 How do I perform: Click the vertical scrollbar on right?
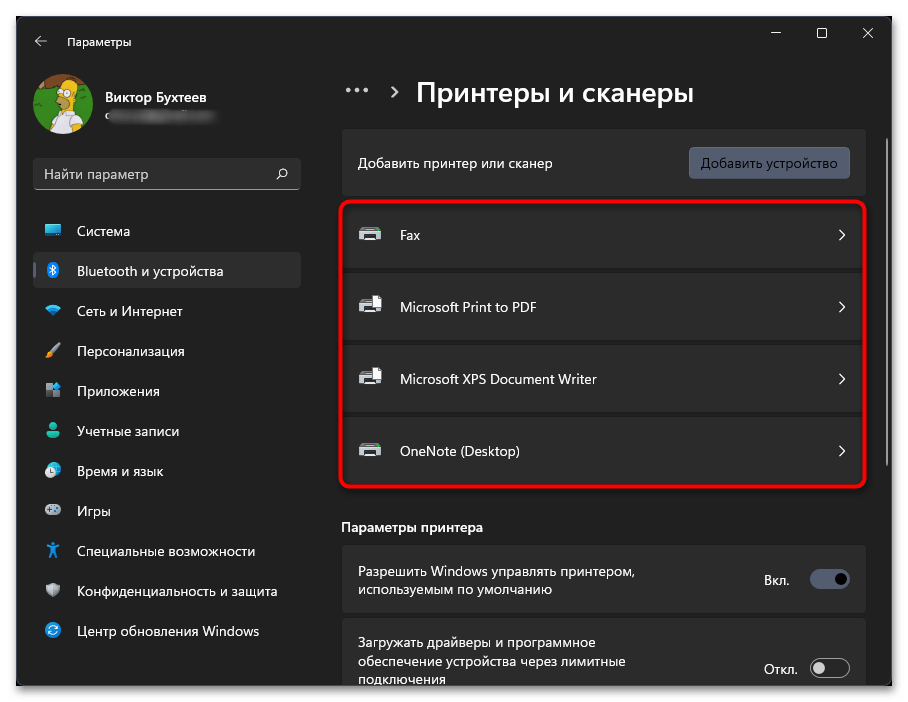[887, 301]
